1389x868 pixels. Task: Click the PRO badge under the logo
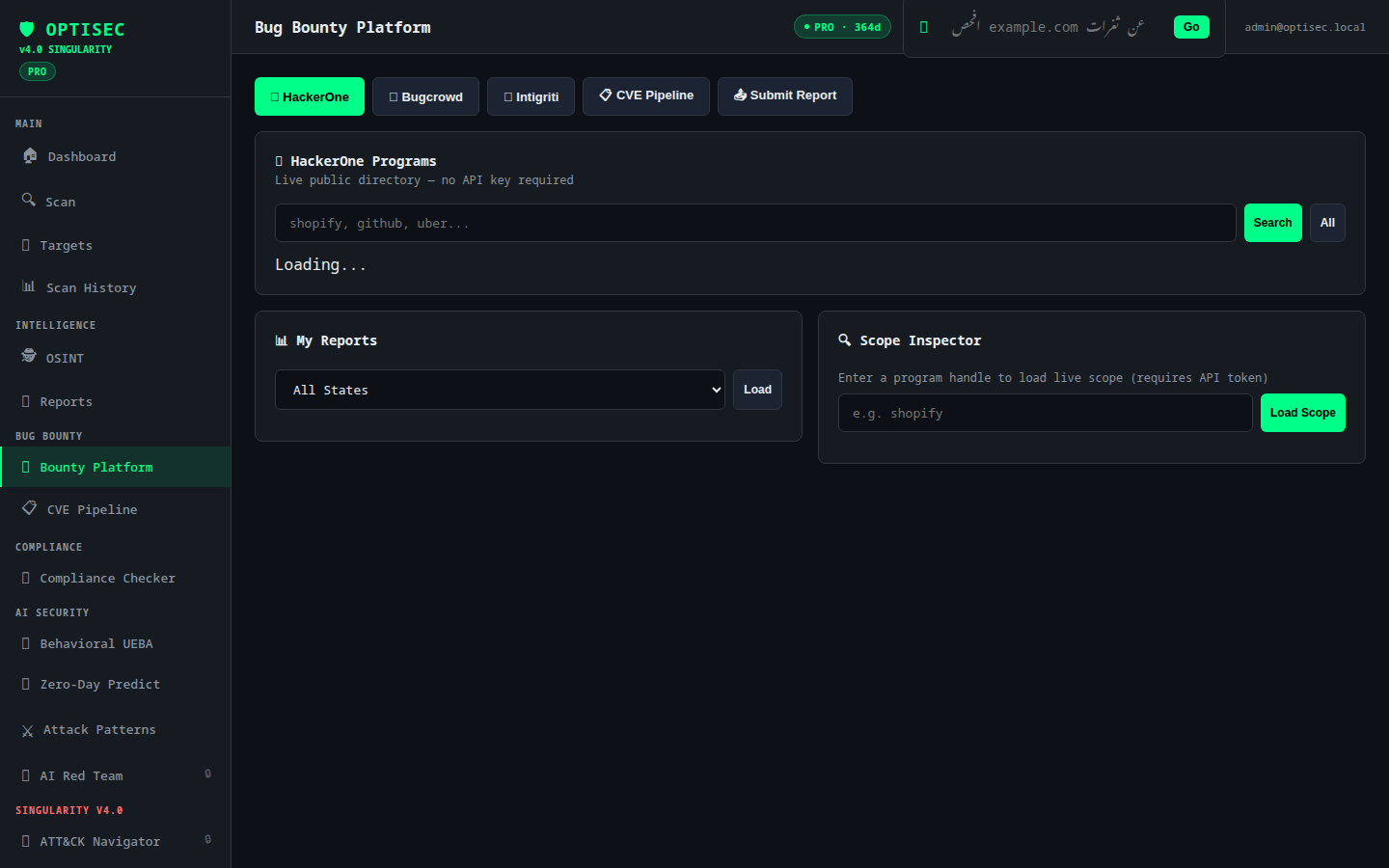click(x=38, y=71)
